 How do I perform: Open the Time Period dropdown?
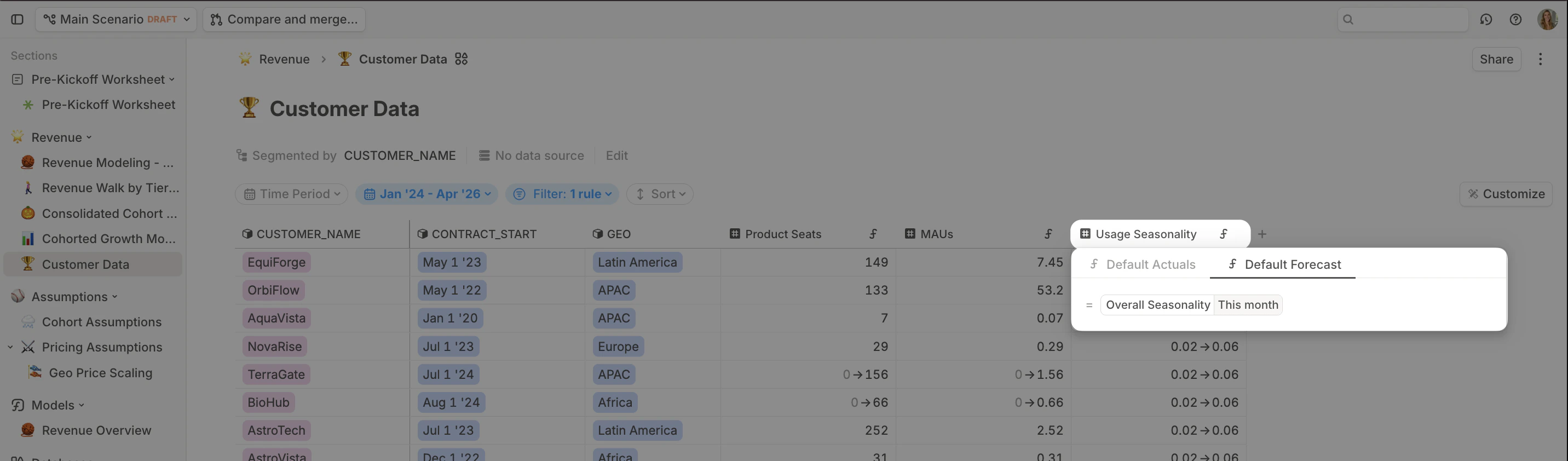[292, 194]
